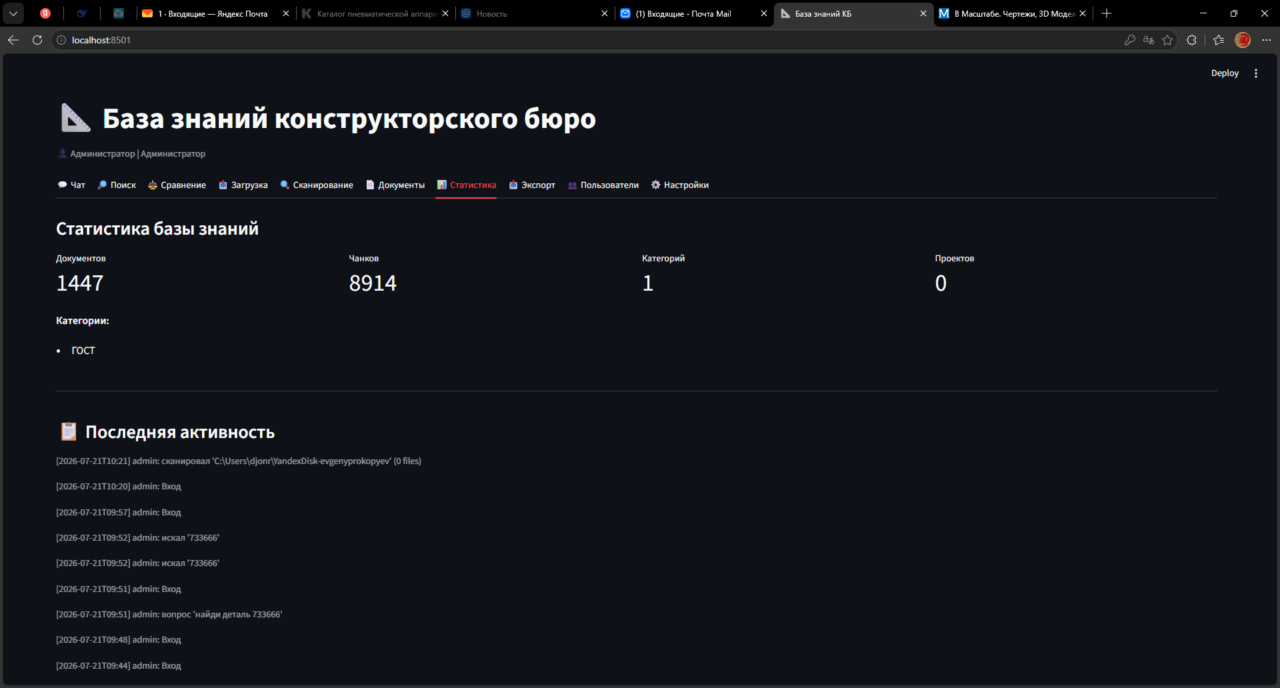Image resolution: width=1280 pixels, height=688 pixels.
Task: Open the Сравнение tab
Action: click(177, 185)
